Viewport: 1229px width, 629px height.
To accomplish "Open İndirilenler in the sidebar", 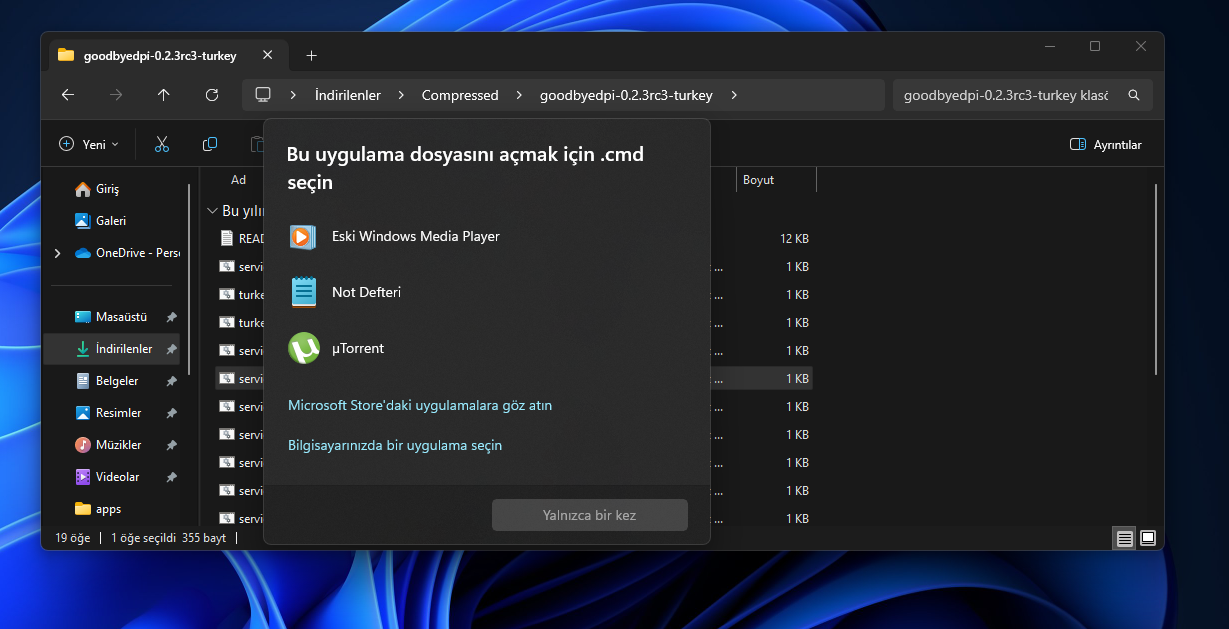I will 112,349.
